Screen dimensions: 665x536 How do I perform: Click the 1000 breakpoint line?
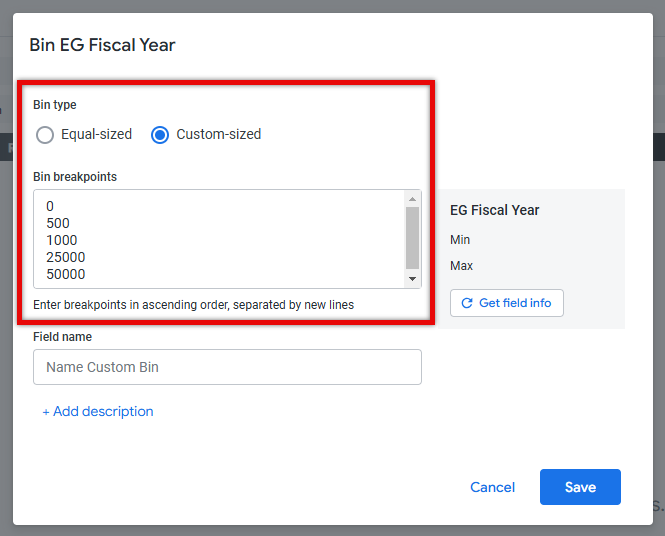(61, 240)
